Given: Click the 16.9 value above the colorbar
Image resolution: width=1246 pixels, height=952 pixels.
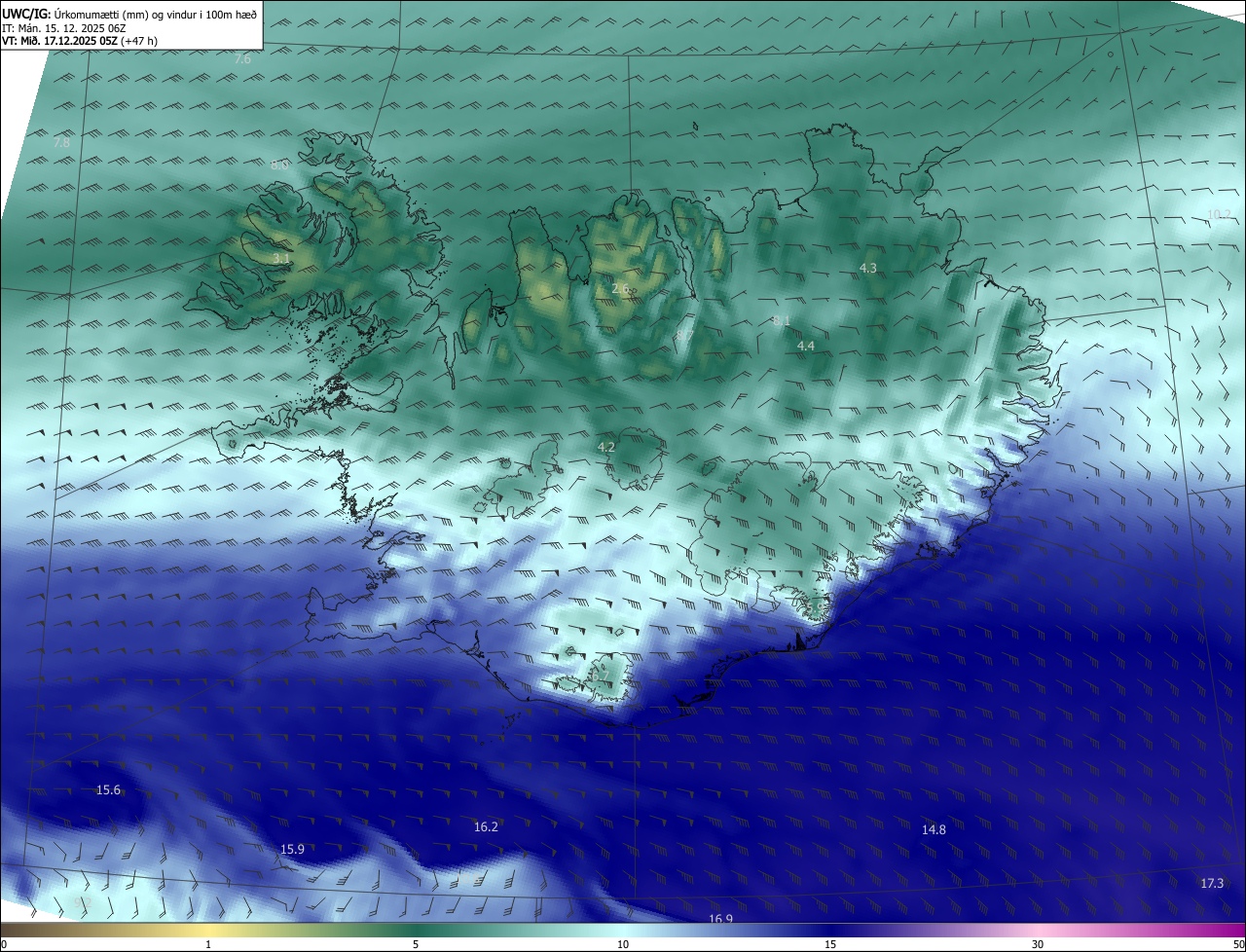Looking at the screenshot, I should [x=720, y=919].
